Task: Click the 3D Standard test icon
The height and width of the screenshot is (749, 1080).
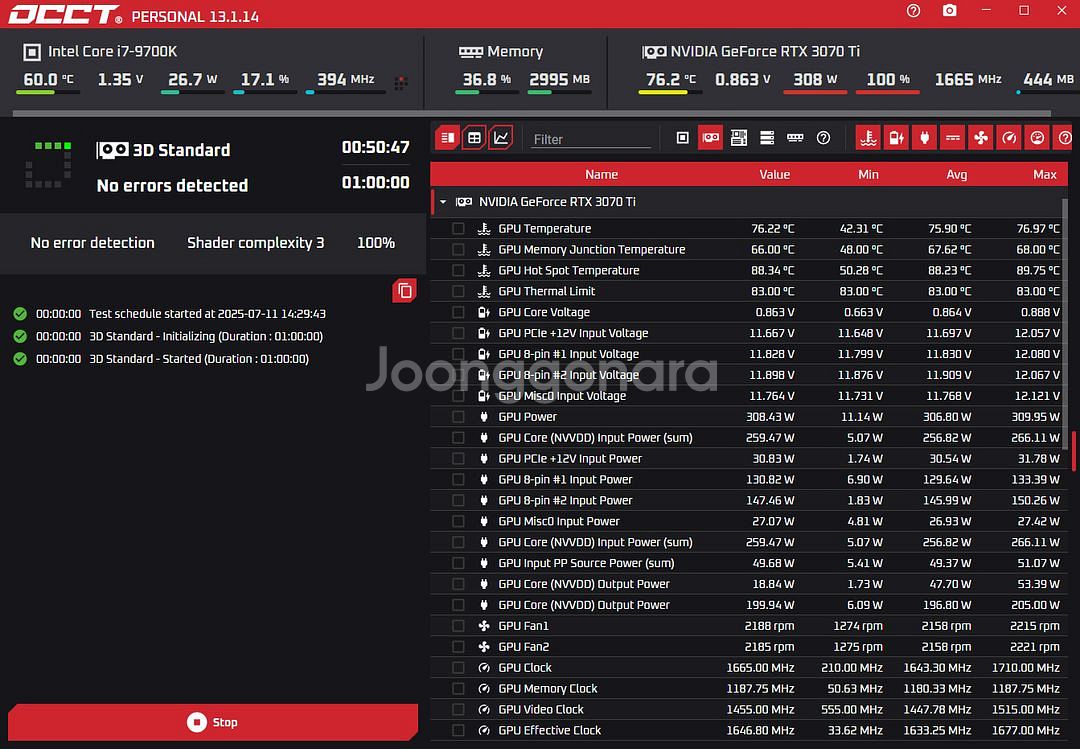Action: point(112,150)
